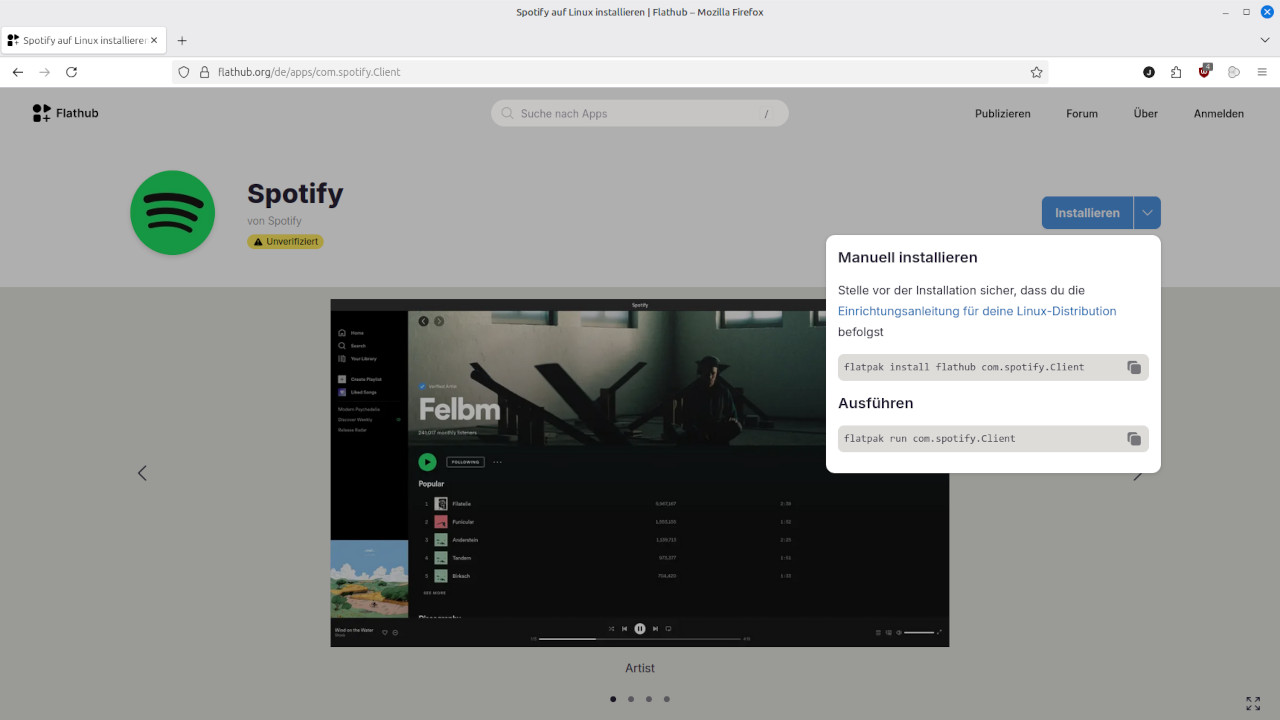Viewport: 1280px width, 720px height.
Task: Copy the flatpak install command
Action: (x=1134, y=367)
